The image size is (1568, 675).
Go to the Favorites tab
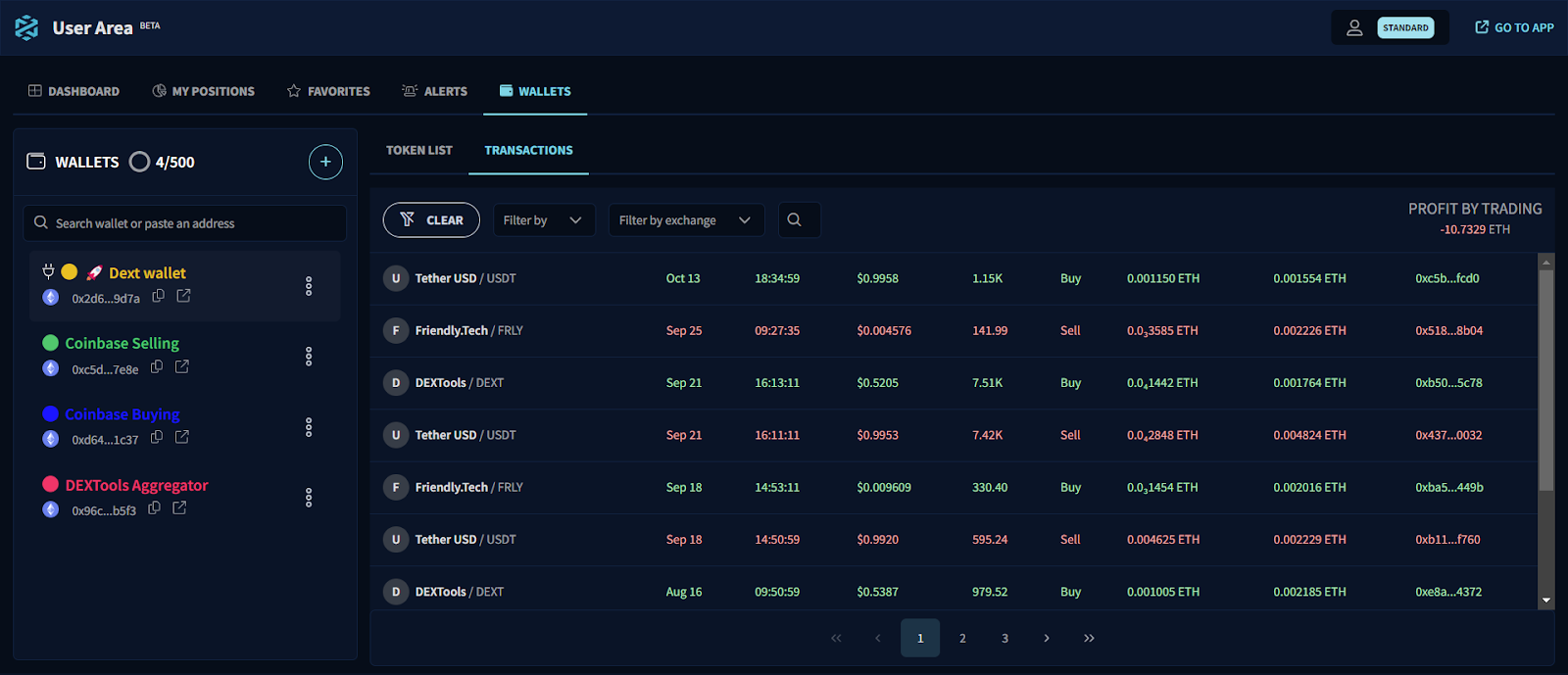point(328,91)
